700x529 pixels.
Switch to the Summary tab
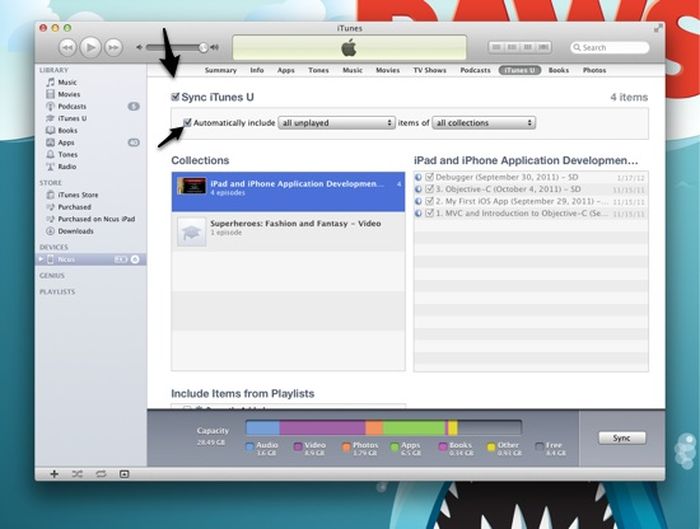point(221,70)
